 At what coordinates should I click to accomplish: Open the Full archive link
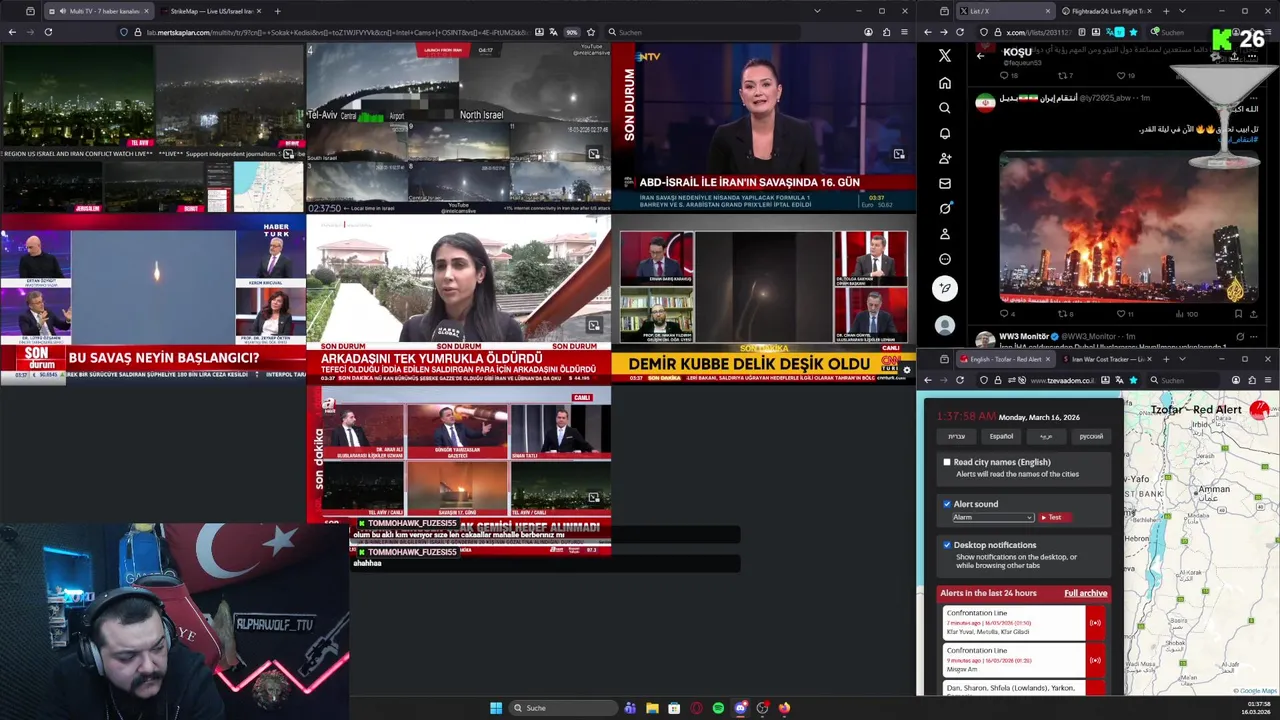click(x=1085, y=593)
